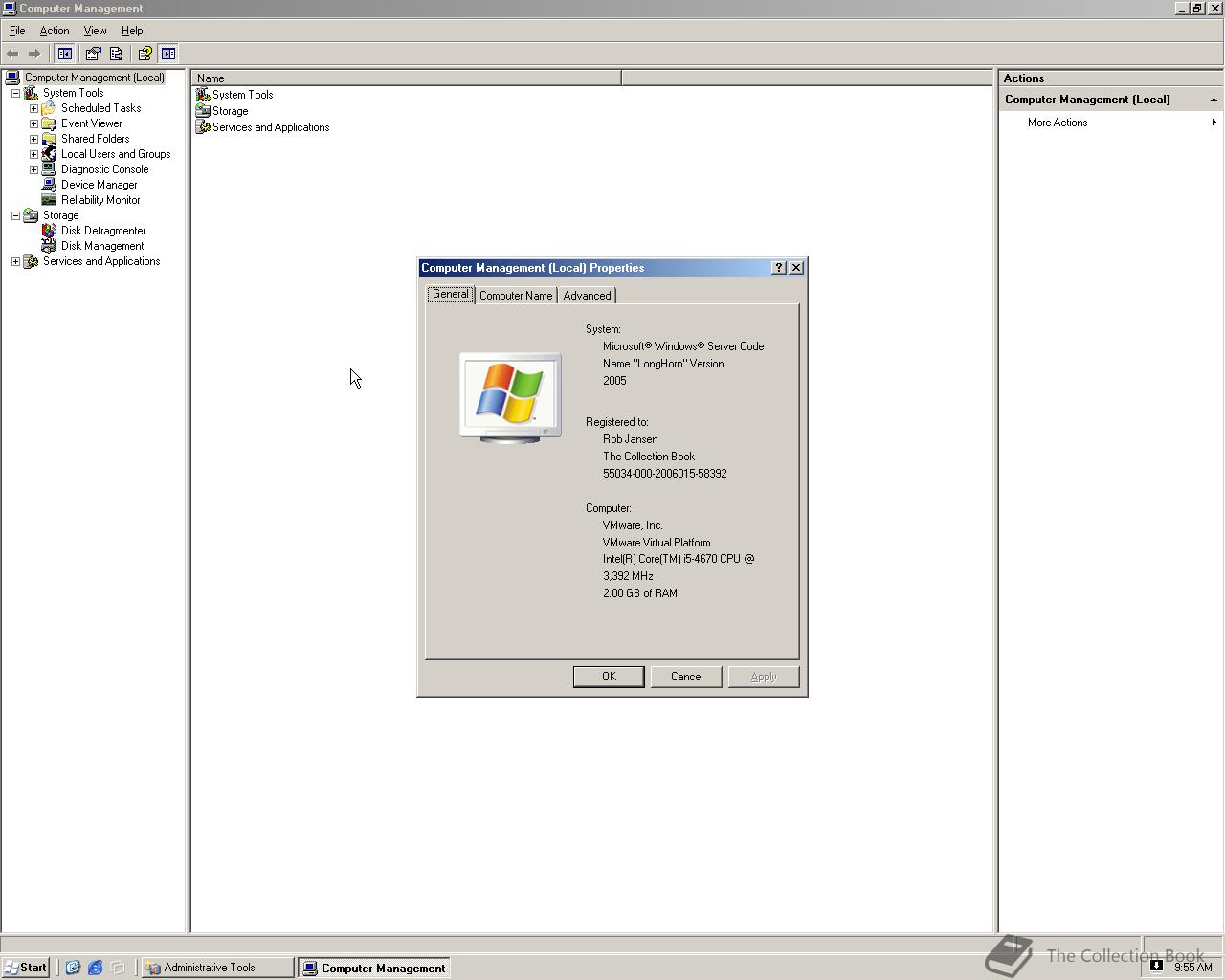
Task: Launch Internet Explorer from quick launch
Action: 95,968
